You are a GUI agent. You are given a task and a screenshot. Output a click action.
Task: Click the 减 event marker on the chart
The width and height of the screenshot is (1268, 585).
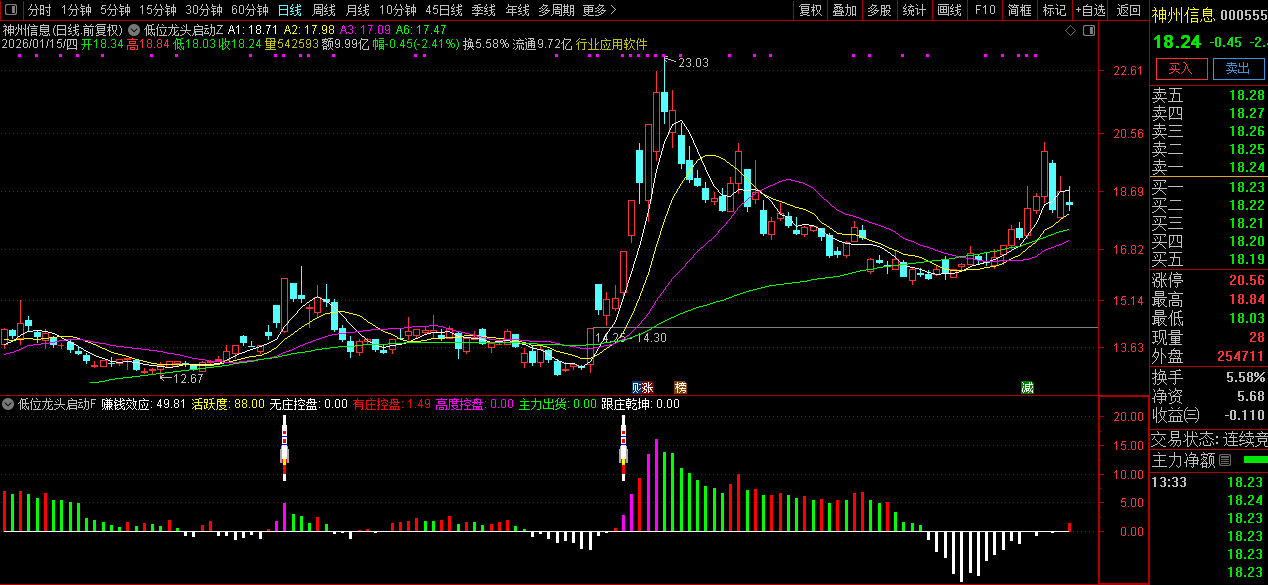1027,387
